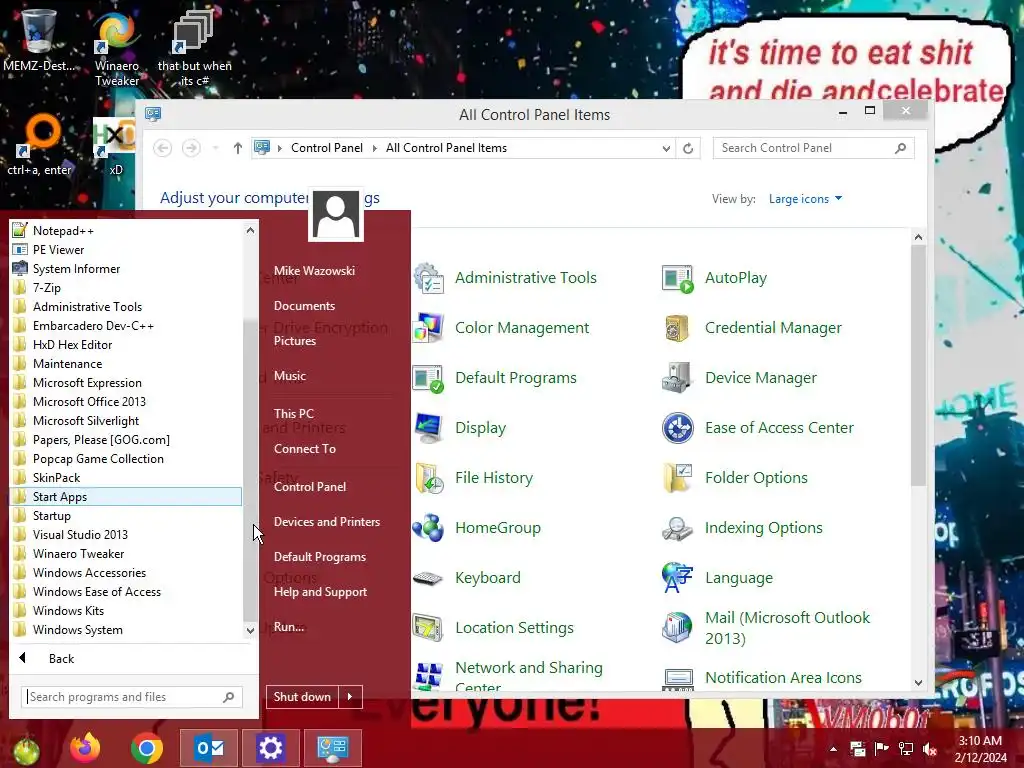Click the gear settings taskbar icon
Viewport: 1024px width, 768px height.
[x=270, y=748]
